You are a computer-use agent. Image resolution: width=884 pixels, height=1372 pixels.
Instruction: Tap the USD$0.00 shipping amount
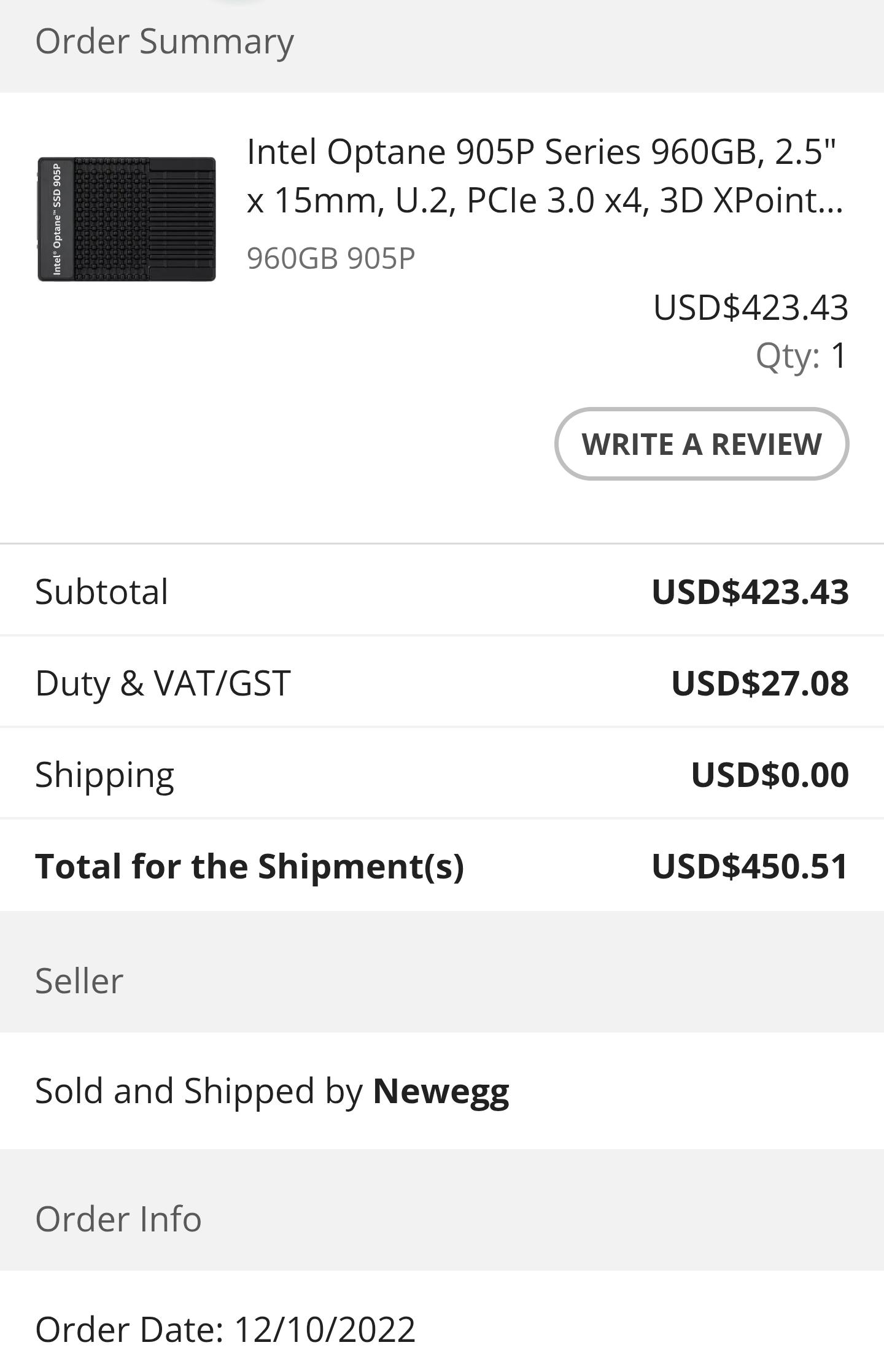[x=770, y=775]
